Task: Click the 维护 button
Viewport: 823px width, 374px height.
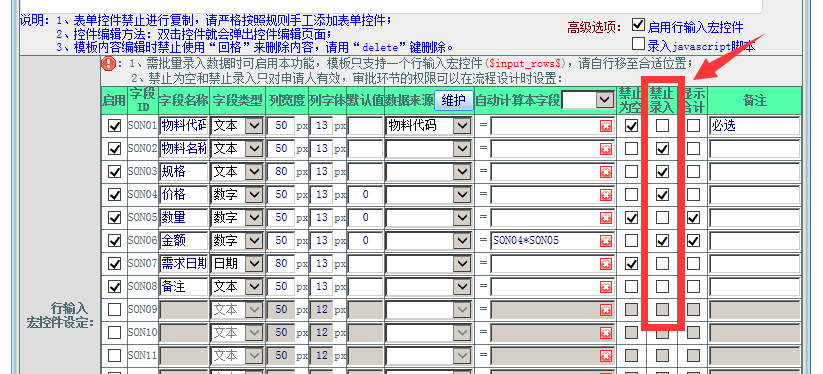Action: coord(453,100)
